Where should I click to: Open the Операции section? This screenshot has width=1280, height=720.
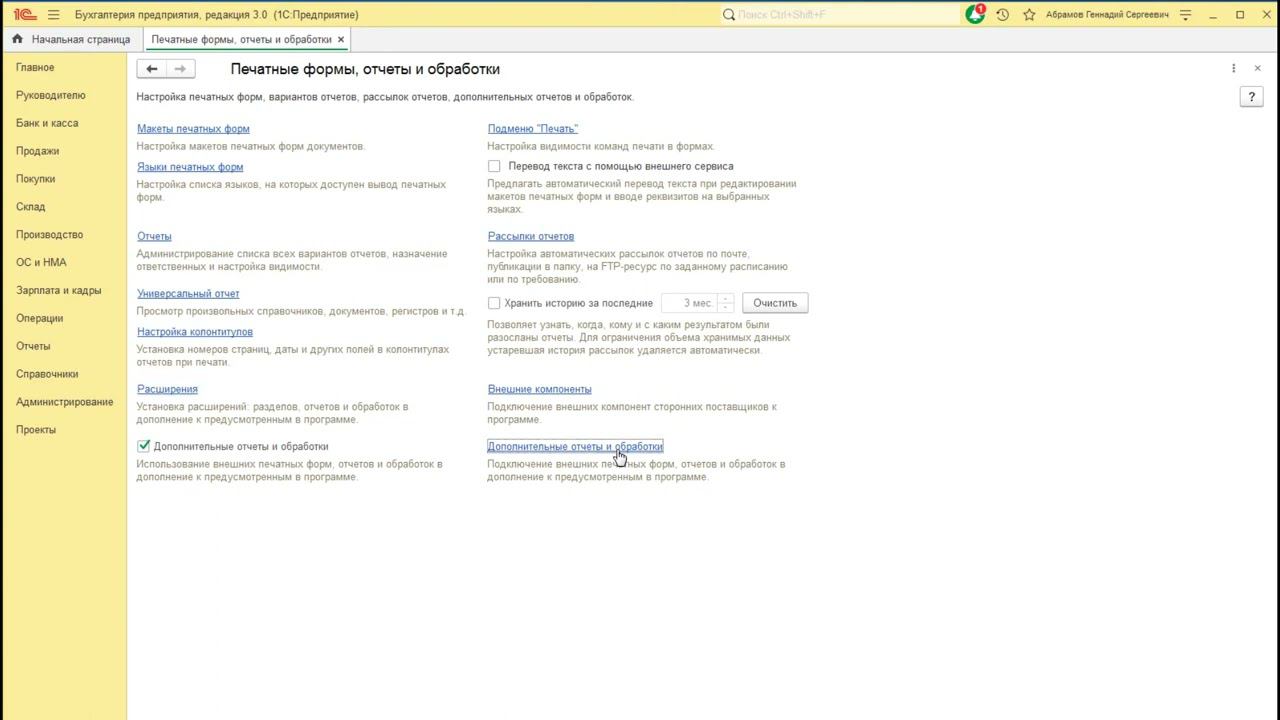[39, 318]
